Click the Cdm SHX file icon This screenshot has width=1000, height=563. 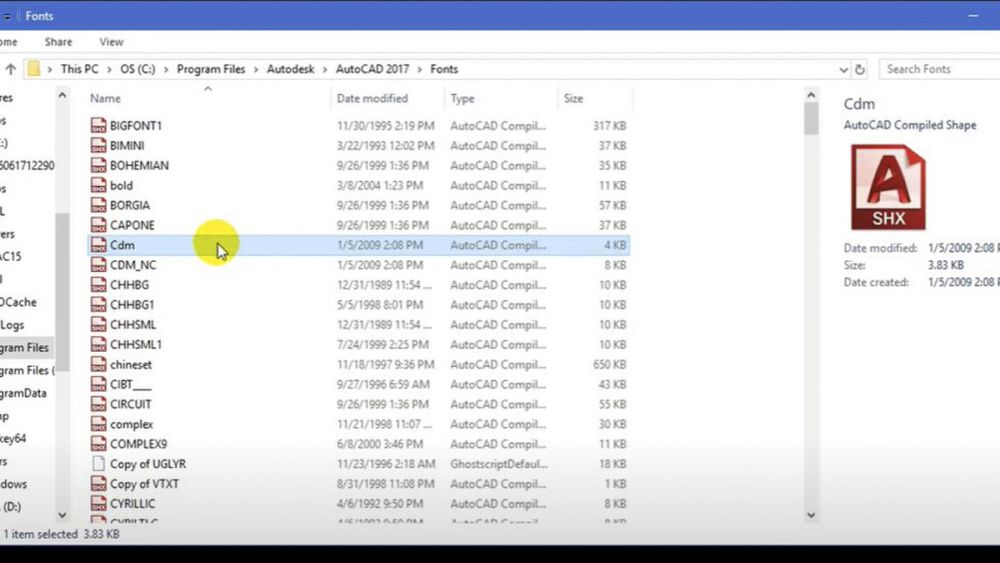pyautogui.click(x=98, y=245)
